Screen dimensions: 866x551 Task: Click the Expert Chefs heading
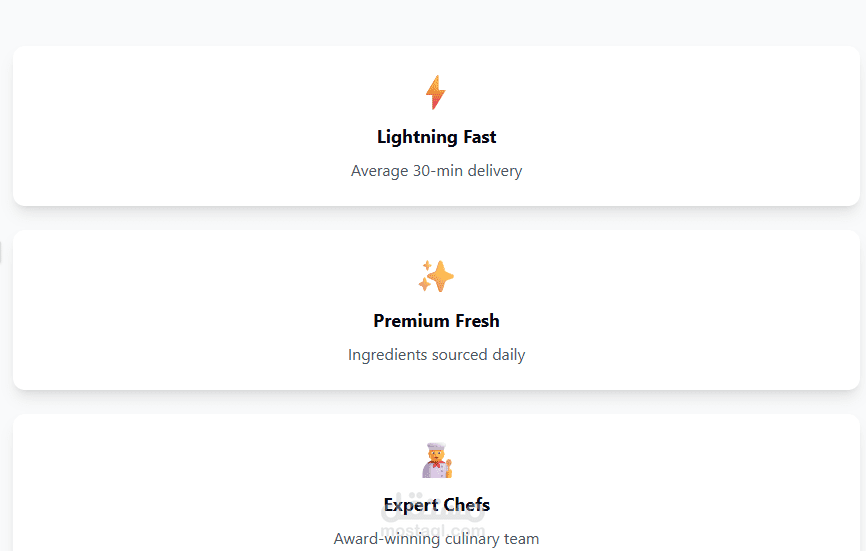436,505
